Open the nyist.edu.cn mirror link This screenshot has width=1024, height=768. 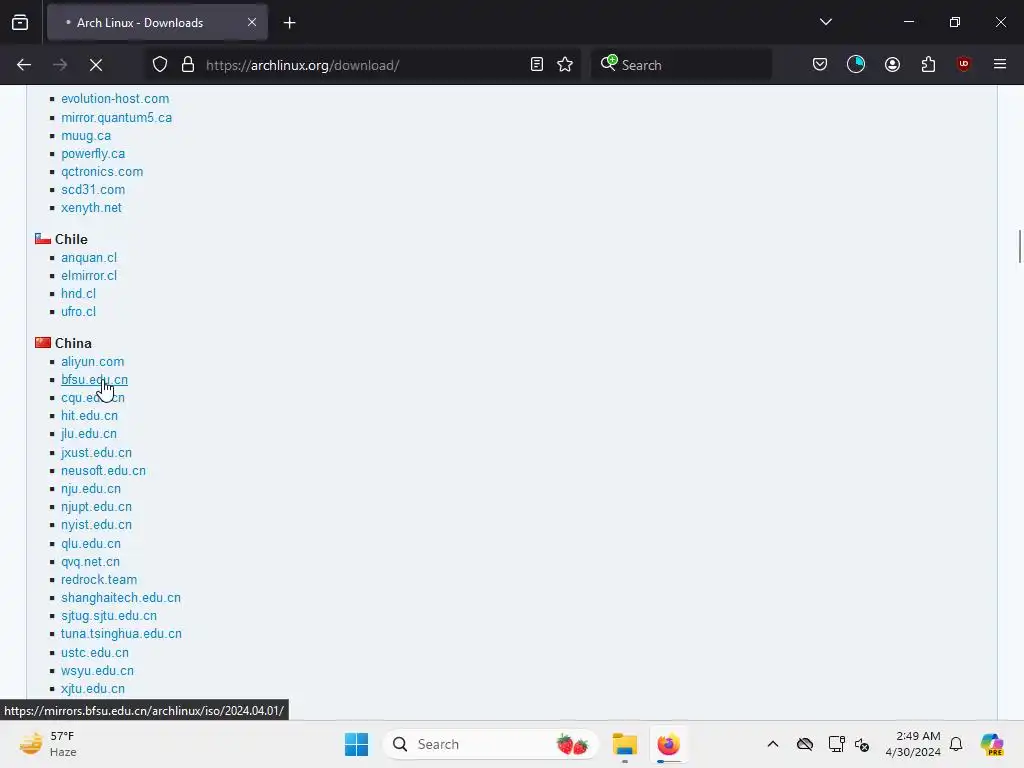point(97,525)
